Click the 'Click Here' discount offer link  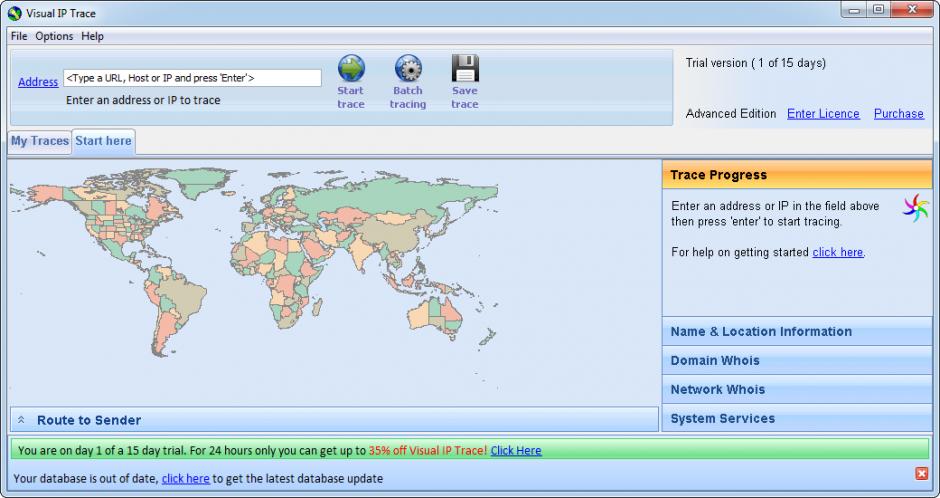pos(516,451)
